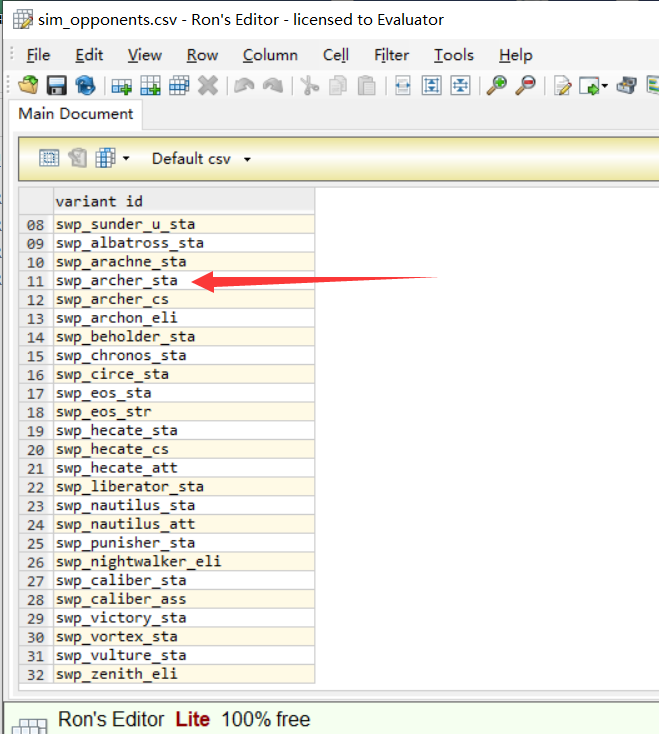Switch to the Main Document tab
659x734 pixels.
pyautogui.click(x=76, y=114)
